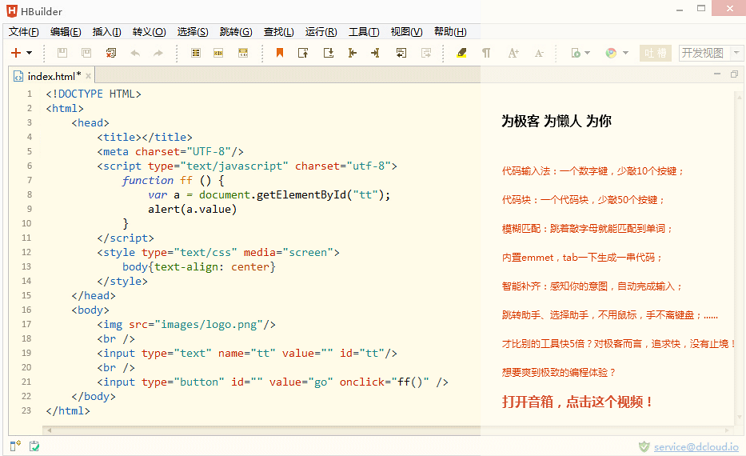Click the third yellow layout icon in toolbar
The height and width of the screenshot is (456, 746).
click(243, 53)
